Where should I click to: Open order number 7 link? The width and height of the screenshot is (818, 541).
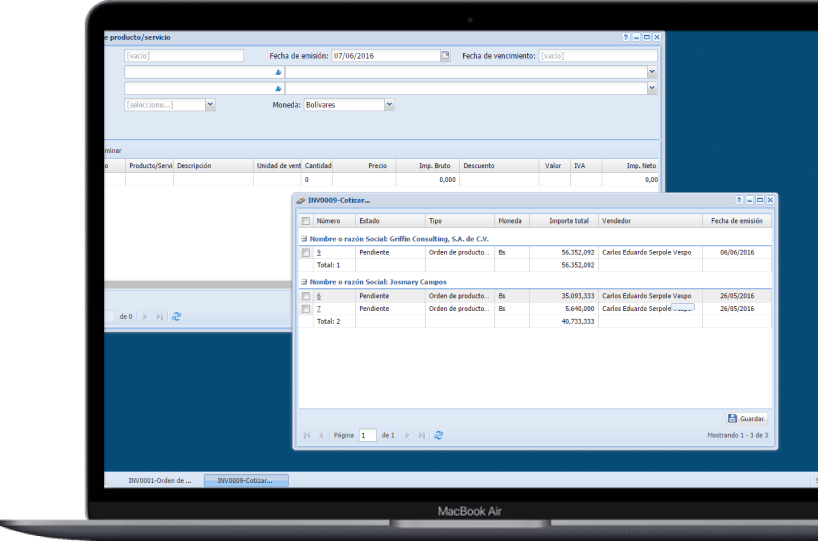pos(319,309)
